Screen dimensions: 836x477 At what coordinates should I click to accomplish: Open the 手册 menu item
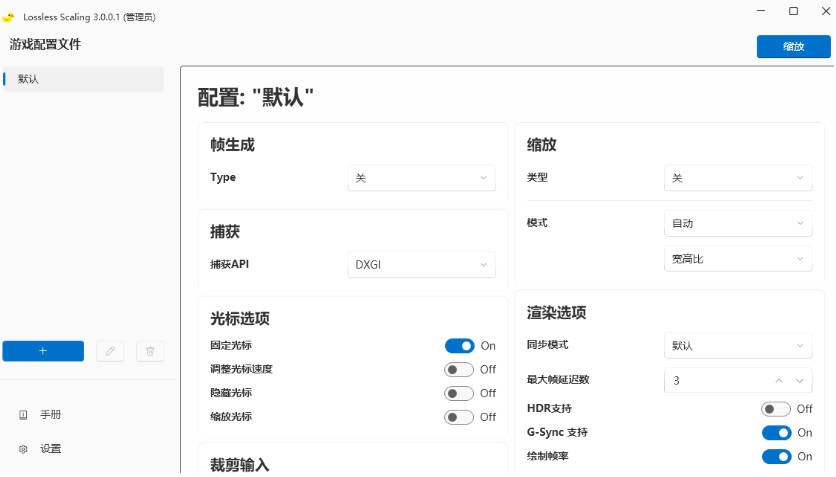point(51,415)
